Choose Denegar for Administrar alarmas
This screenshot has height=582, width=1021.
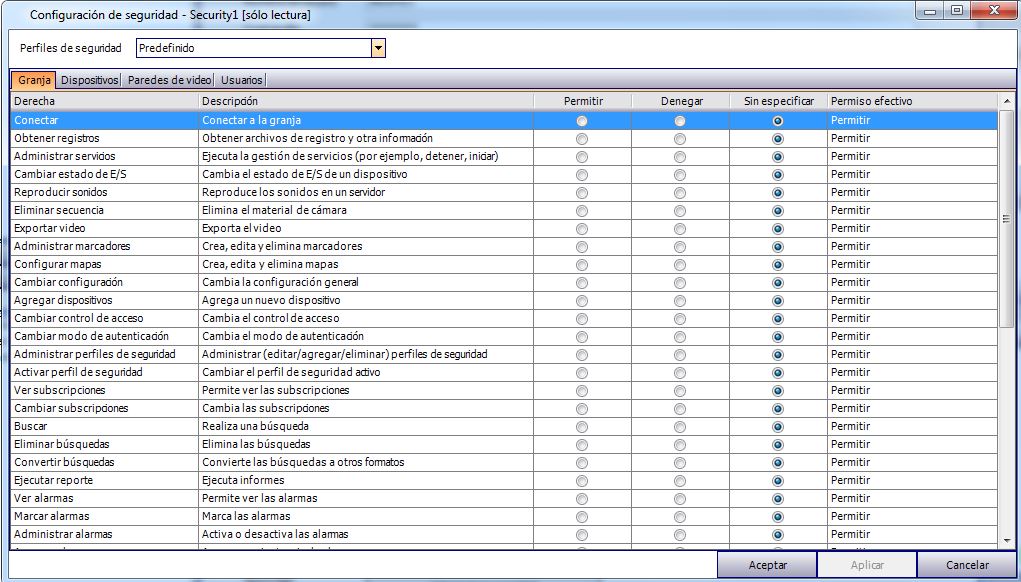[x=680, y=535]
